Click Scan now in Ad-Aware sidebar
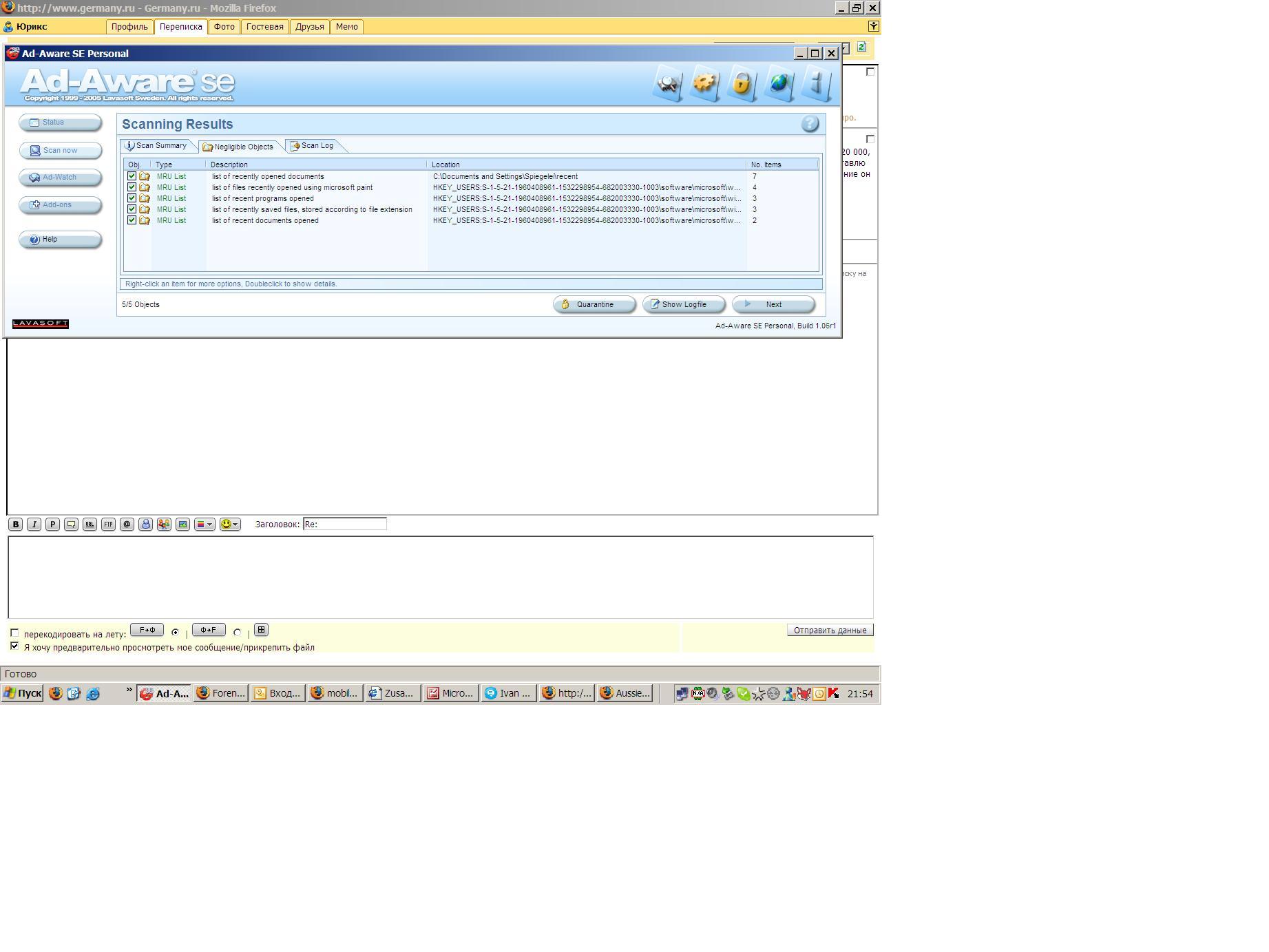Image resolution: width=1269 pixels, height=952 pixels. tap(61, 150)
